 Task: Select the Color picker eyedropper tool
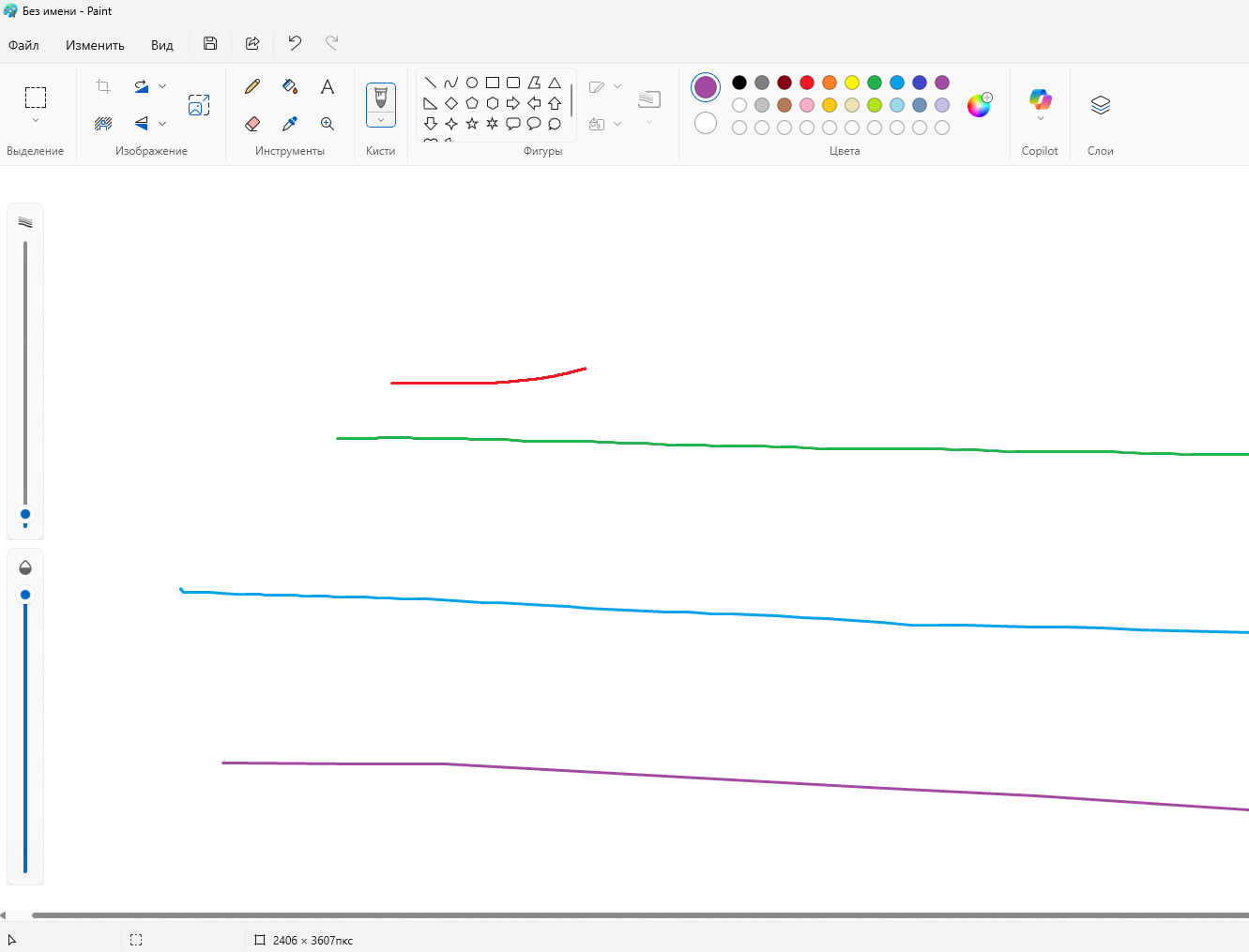click(290, 124)
